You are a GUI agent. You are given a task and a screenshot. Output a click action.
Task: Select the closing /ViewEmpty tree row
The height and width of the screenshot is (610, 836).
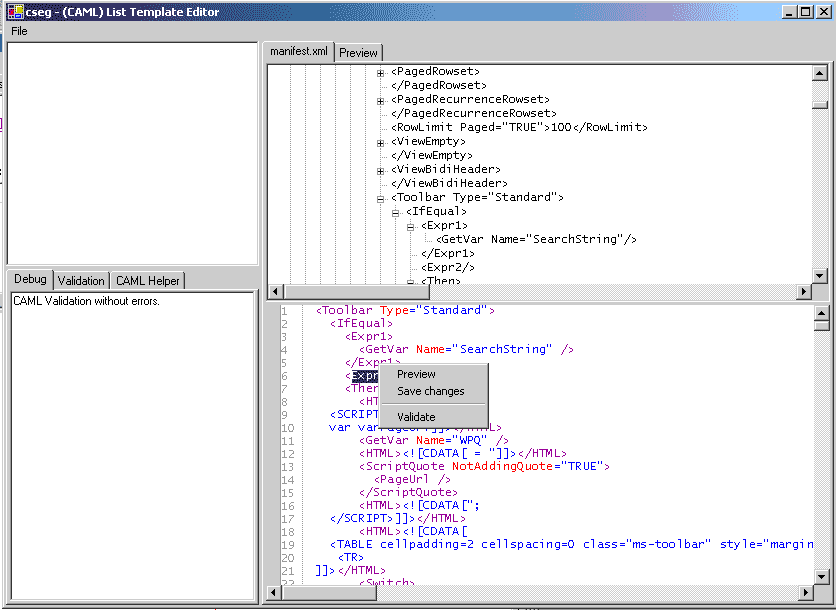pyautogui.click(x=432, y=155)
